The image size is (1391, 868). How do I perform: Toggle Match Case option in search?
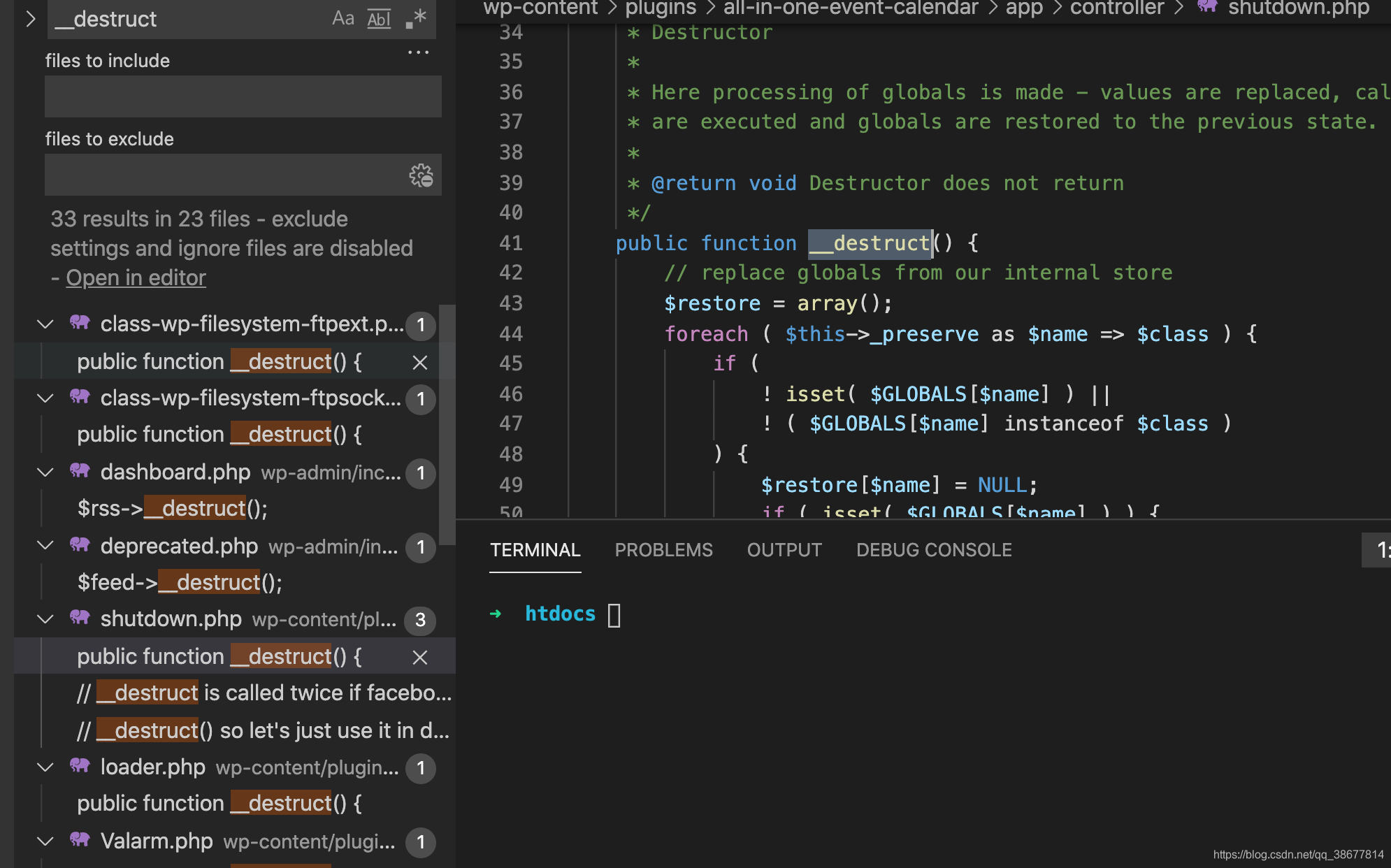click(343, 18)
